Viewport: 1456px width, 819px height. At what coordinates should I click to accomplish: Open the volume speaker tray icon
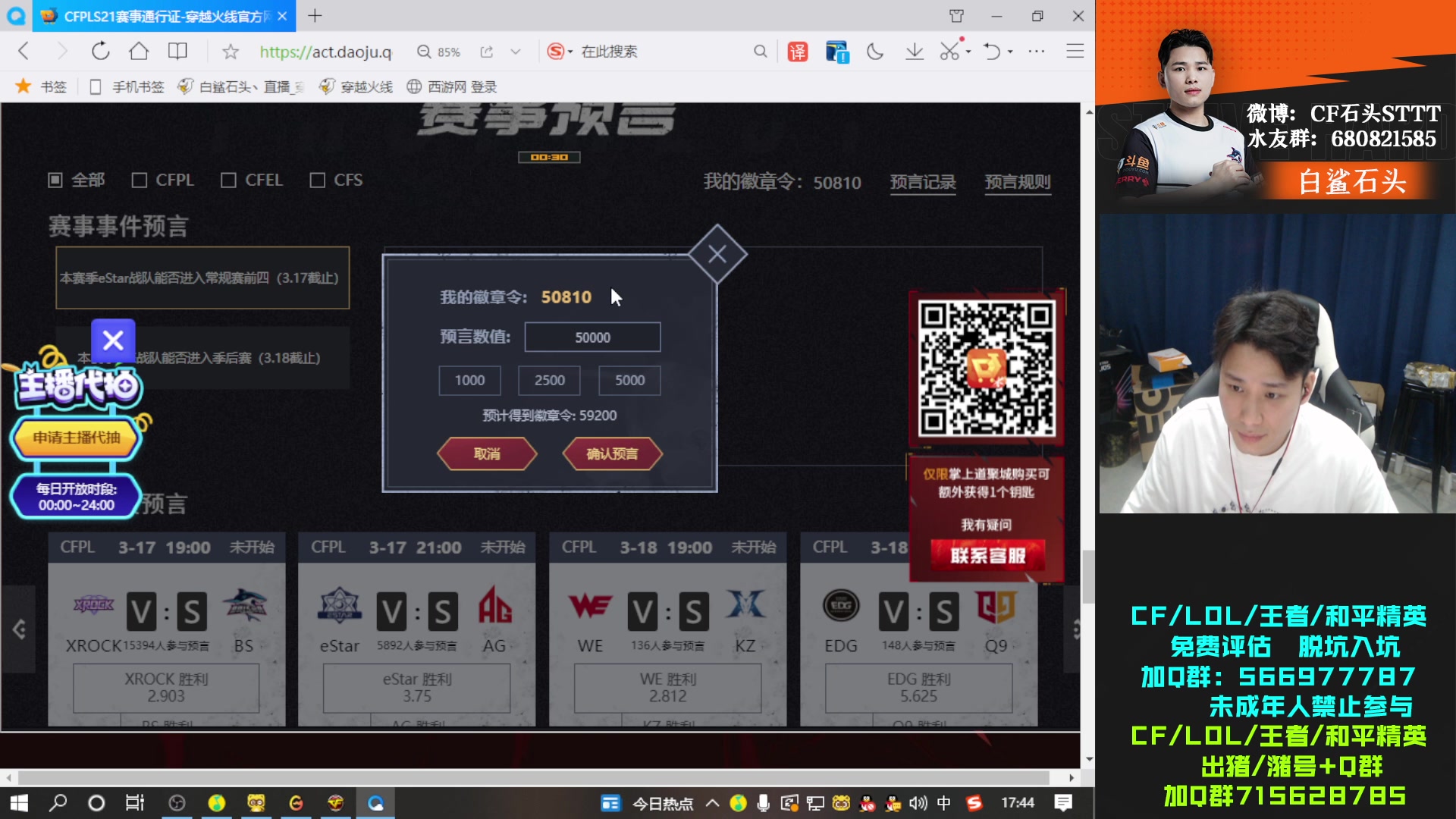[918, 802]
